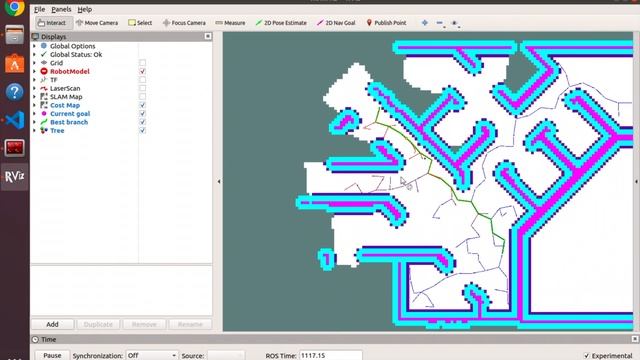
Task: Click the LaserScan icon
Action: 44,88
